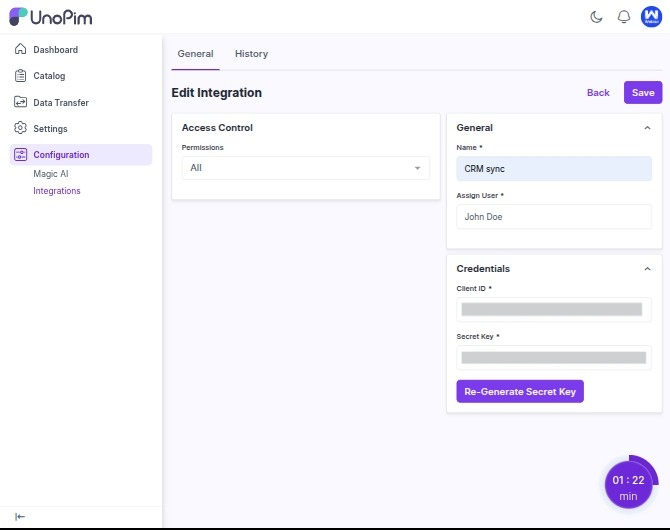Click Re-Generate Secret Key button
The width and height of the screenshot is (670, 530).
[519, 392]
